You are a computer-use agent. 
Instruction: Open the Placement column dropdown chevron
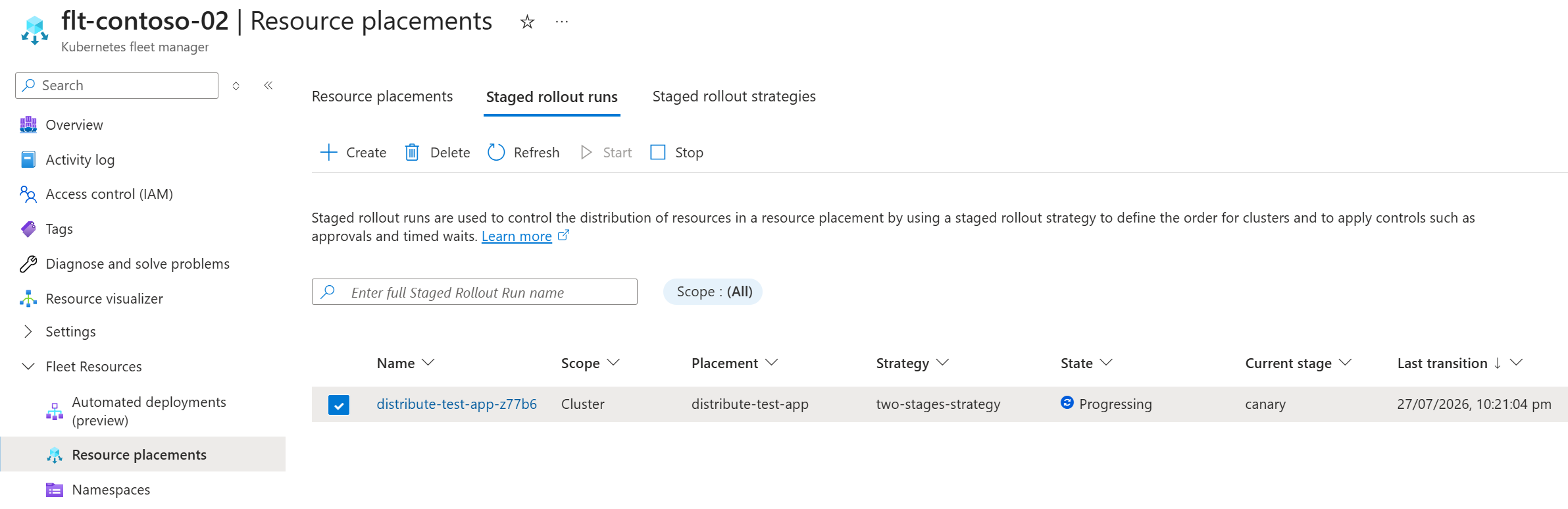point(772,362)
